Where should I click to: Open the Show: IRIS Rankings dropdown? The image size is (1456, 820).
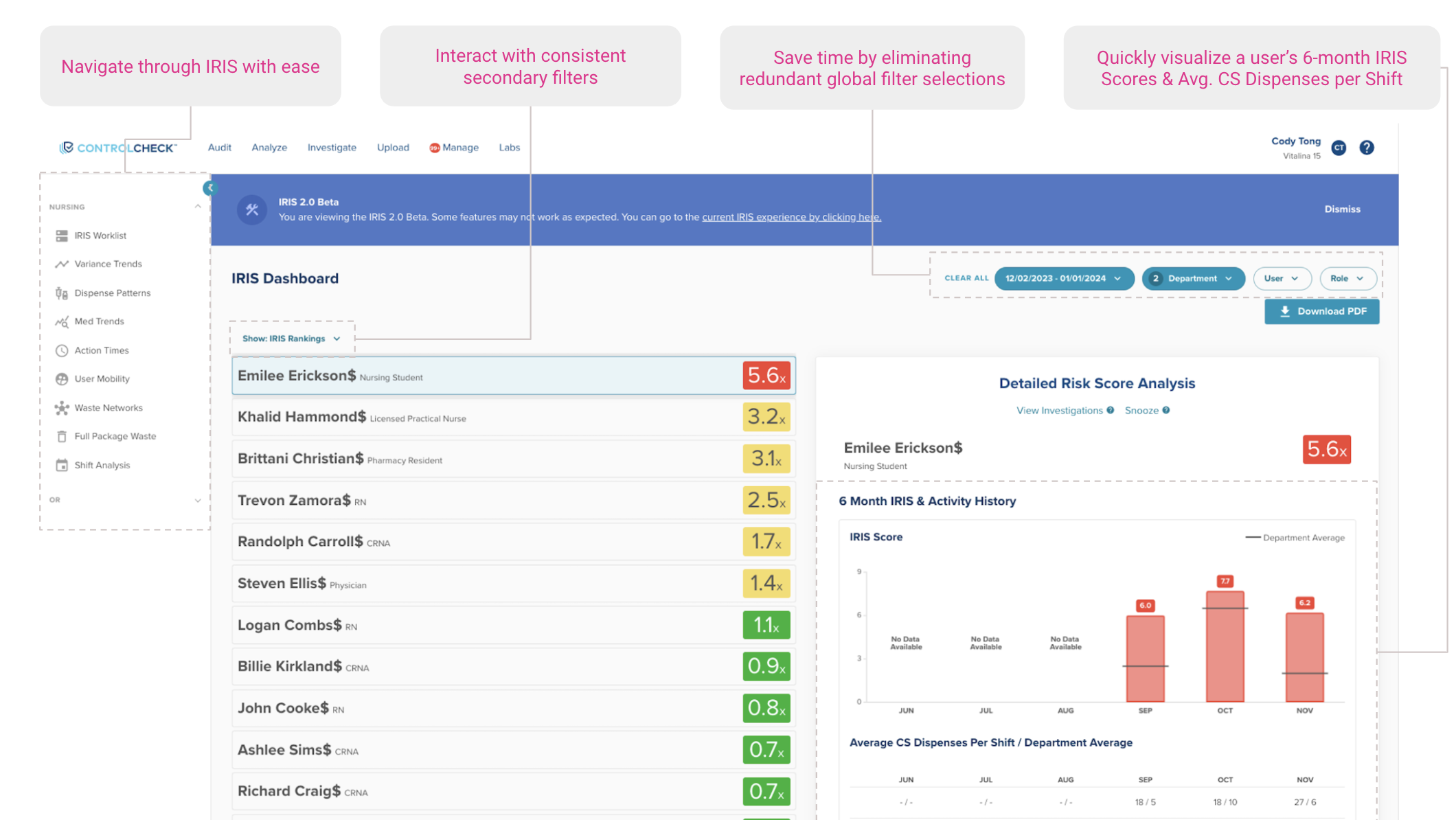pos(291,339)
